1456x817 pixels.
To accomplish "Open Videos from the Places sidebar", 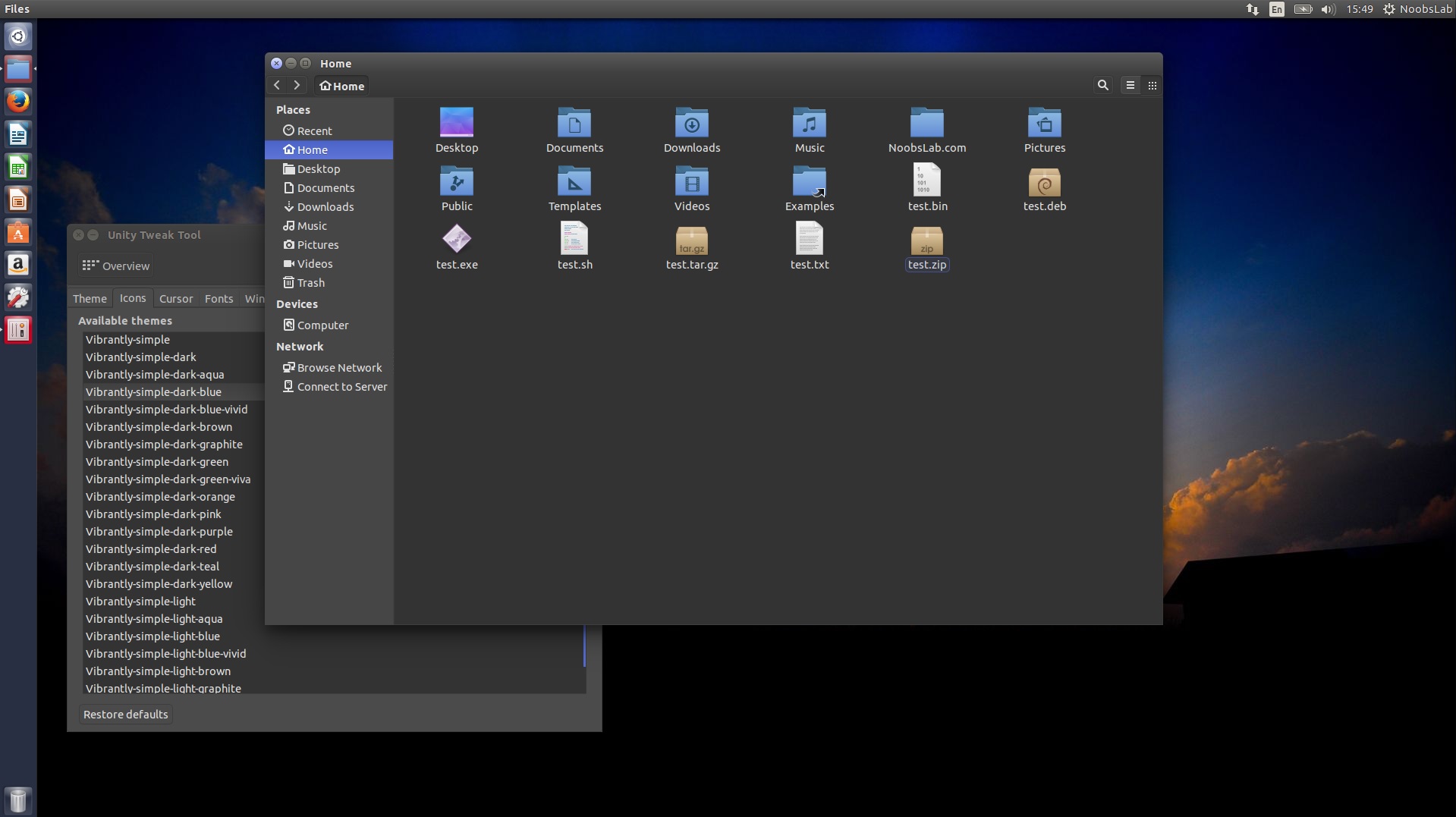I will [x=329, y=264].
